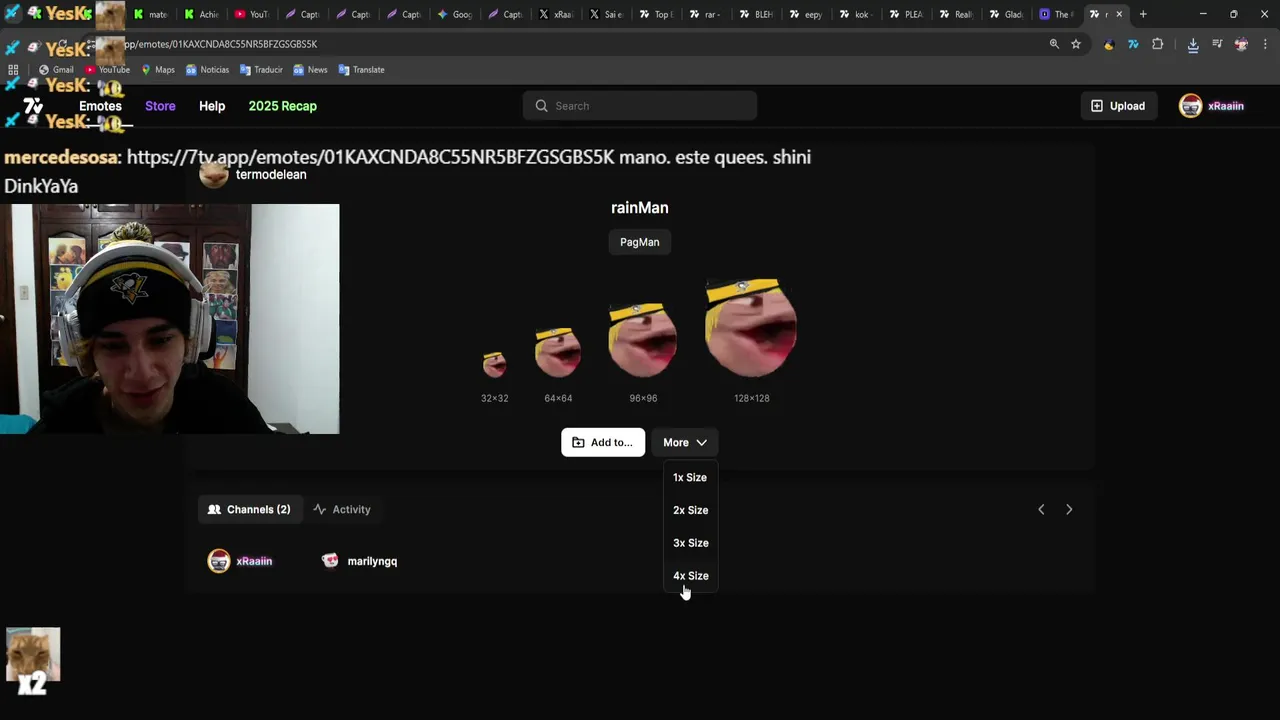The image size is (1280, 720).
Task: Close the active 7TV tab
Action: 1119,14
